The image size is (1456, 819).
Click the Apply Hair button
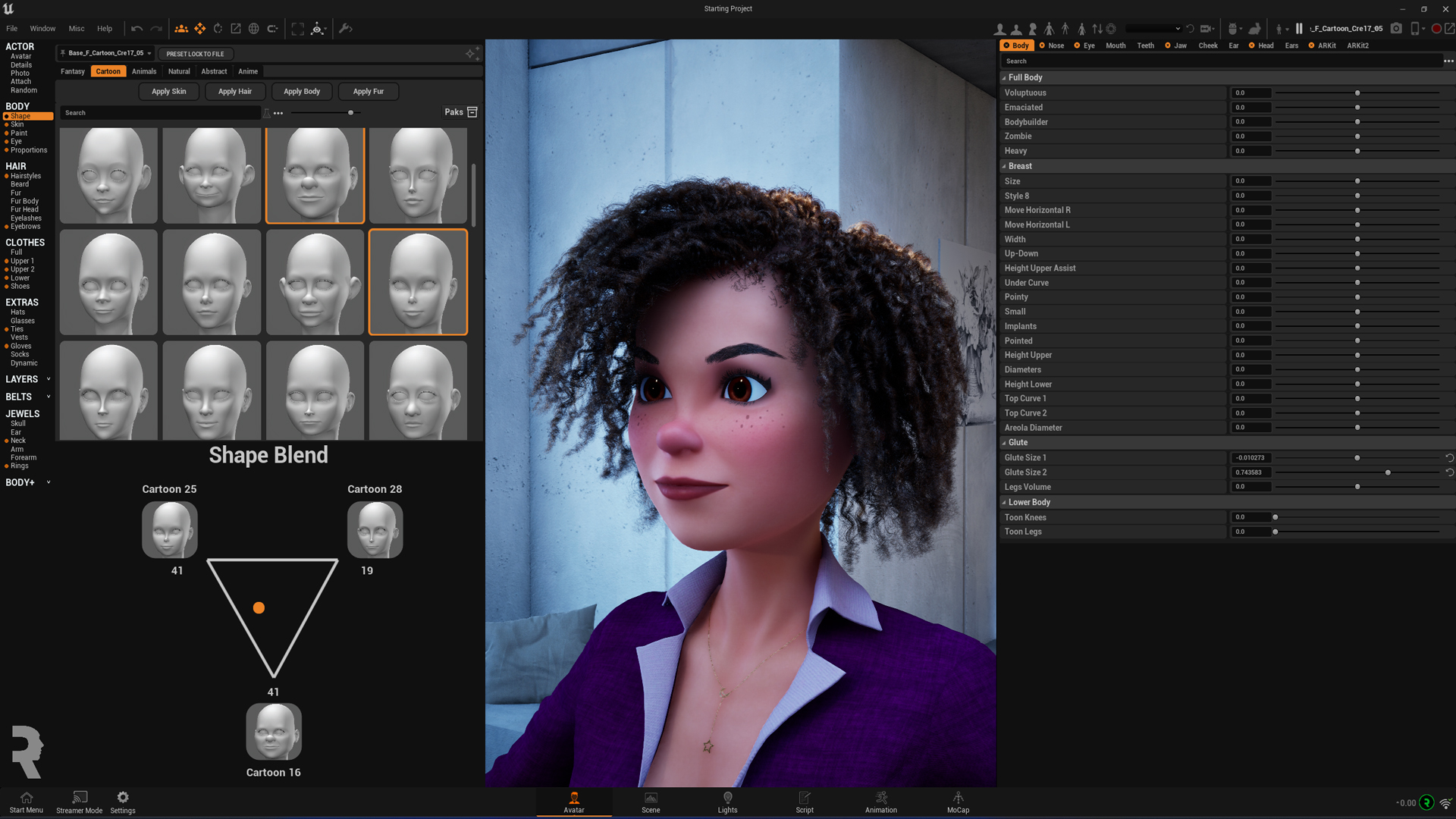point(234,91)
